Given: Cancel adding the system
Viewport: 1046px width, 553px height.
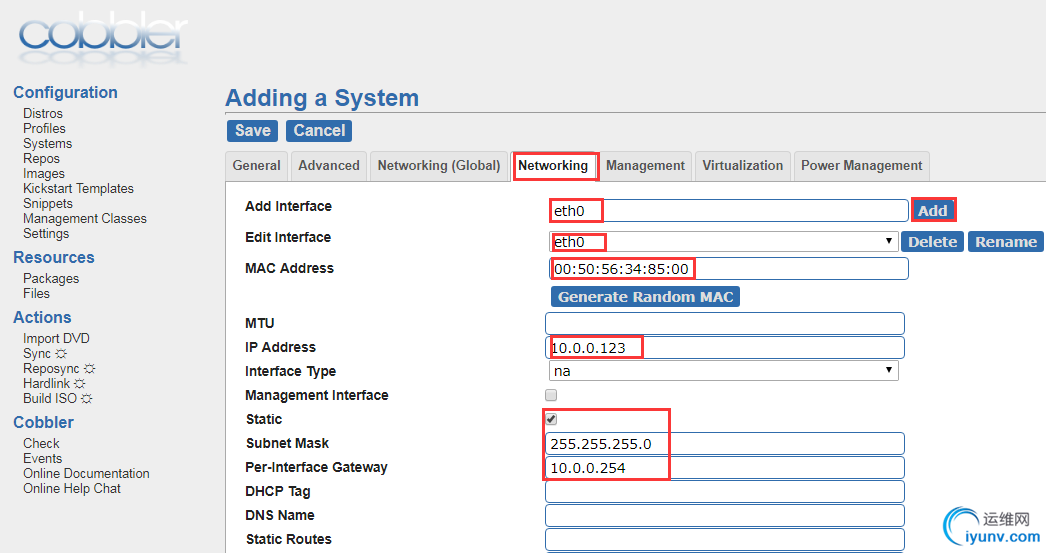Looking at the screenshot, I should 319,131.
